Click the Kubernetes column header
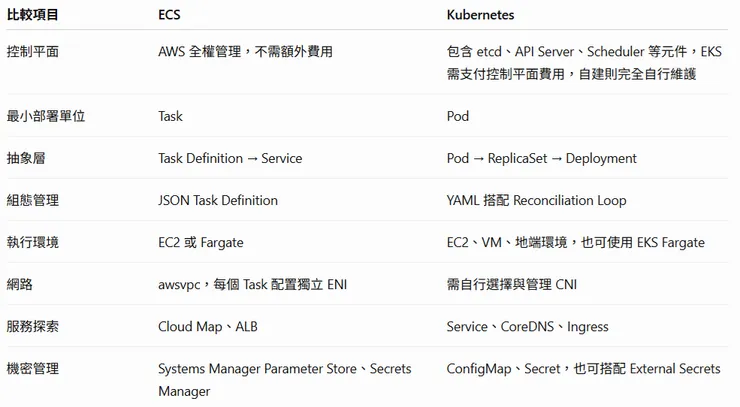Screen dimensions: 740x407 (480, 15)
